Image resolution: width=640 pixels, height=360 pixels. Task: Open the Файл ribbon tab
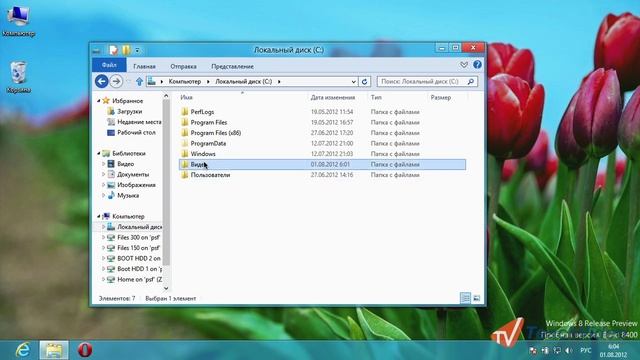(x=109, y=65)
